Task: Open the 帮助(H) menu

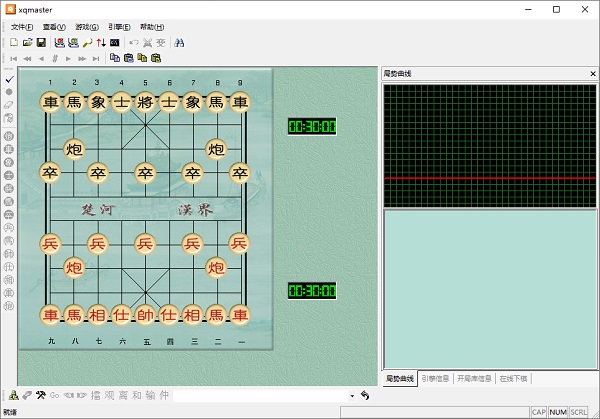Action: tap(152, 27)
